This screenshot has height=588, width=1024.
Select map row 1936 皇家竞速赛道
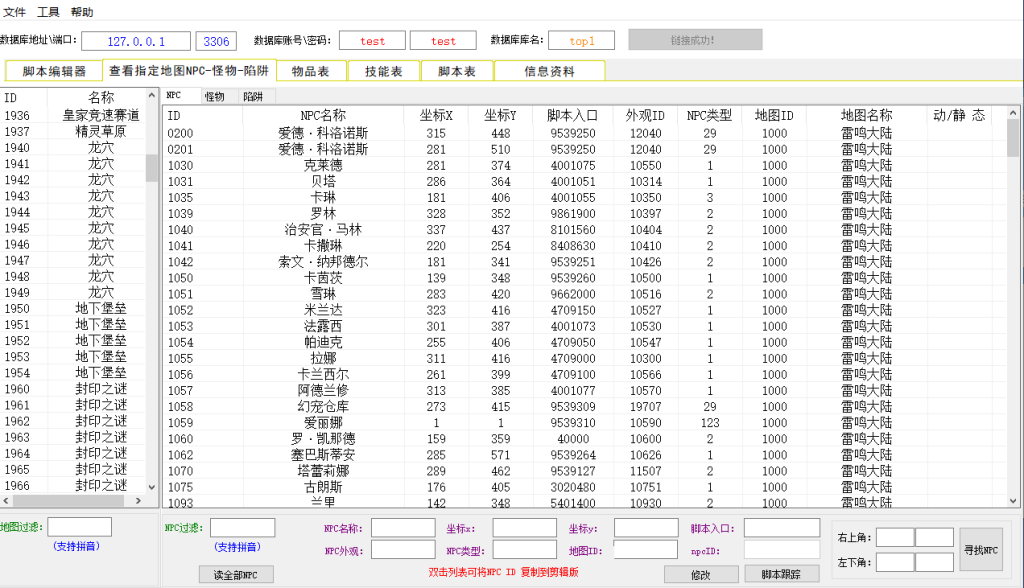coord(73,116)
